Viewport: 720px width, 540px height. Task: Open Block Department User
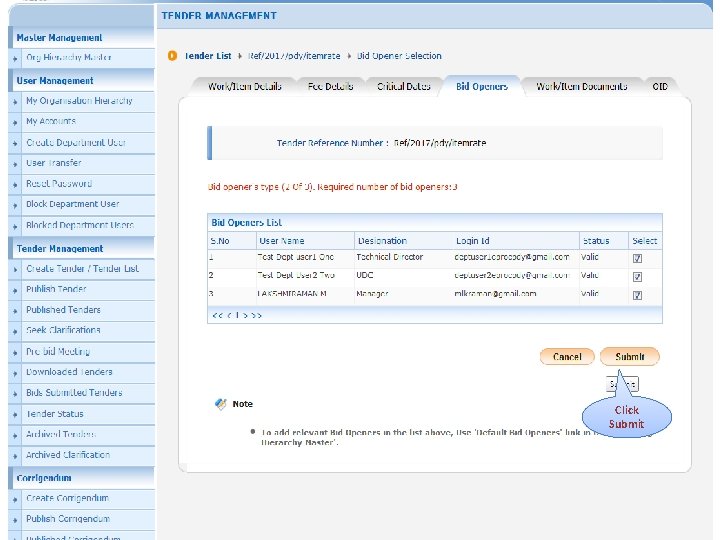(73, 204)
